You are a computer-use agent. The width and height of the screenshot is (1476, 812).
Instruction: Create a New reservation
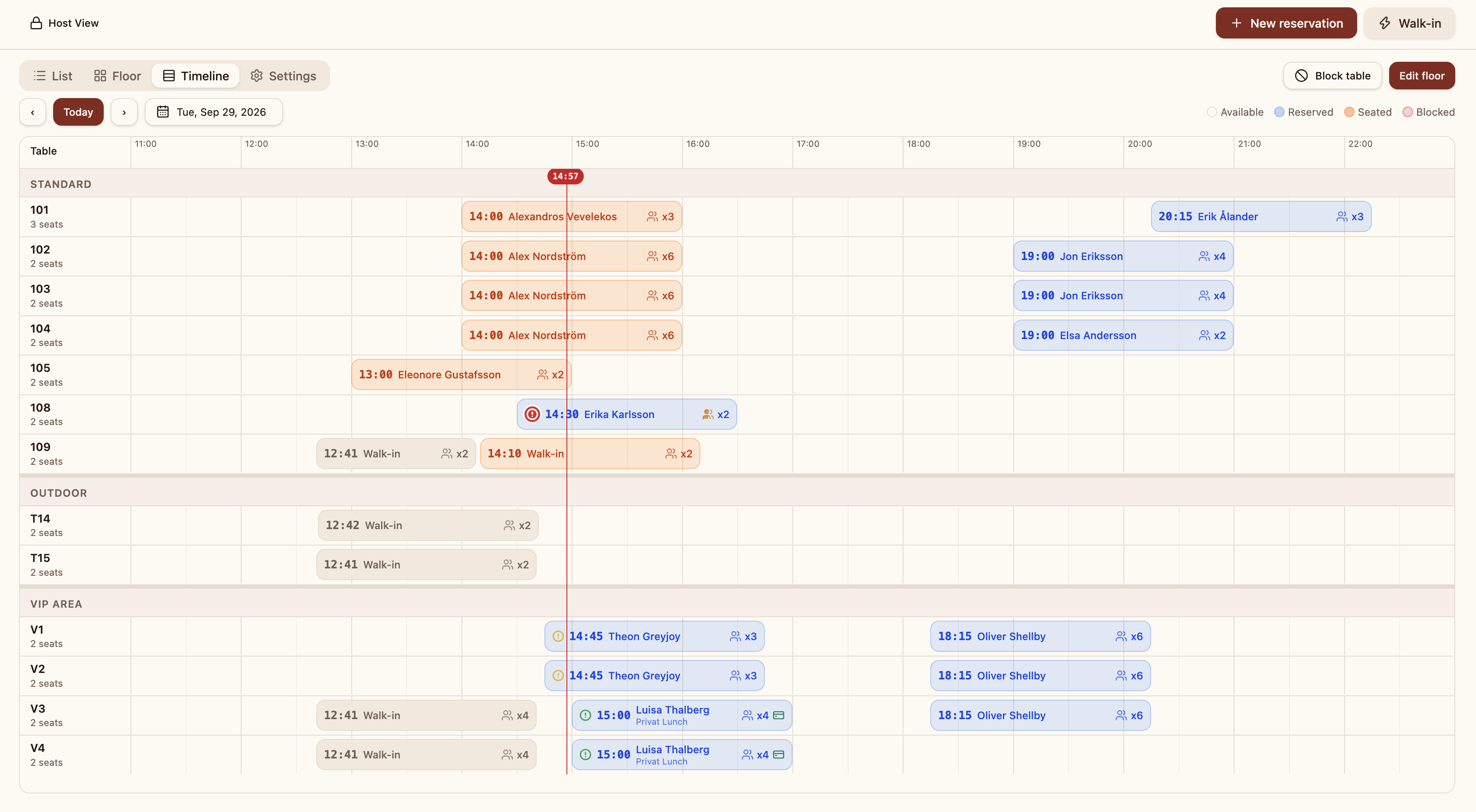[x=1286, y=23]
